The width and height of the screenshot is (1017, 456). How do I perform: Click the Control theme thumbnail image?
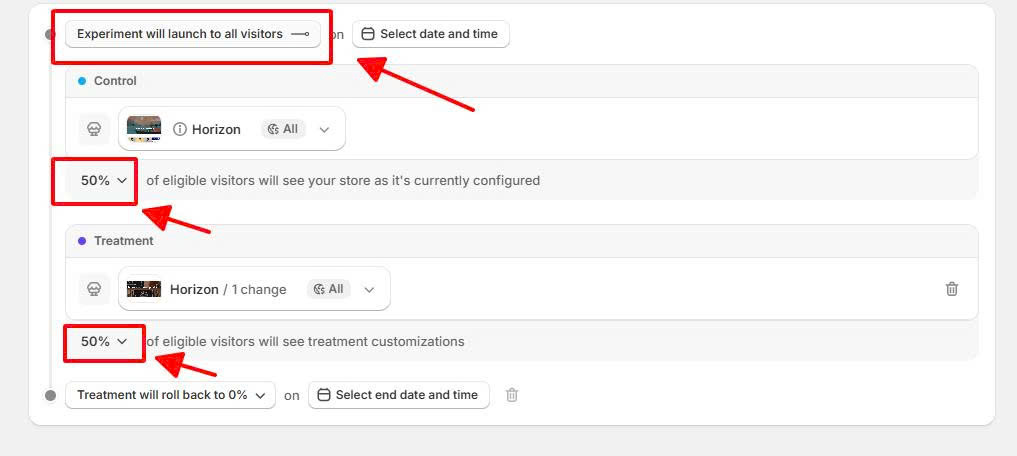[144, 129]
